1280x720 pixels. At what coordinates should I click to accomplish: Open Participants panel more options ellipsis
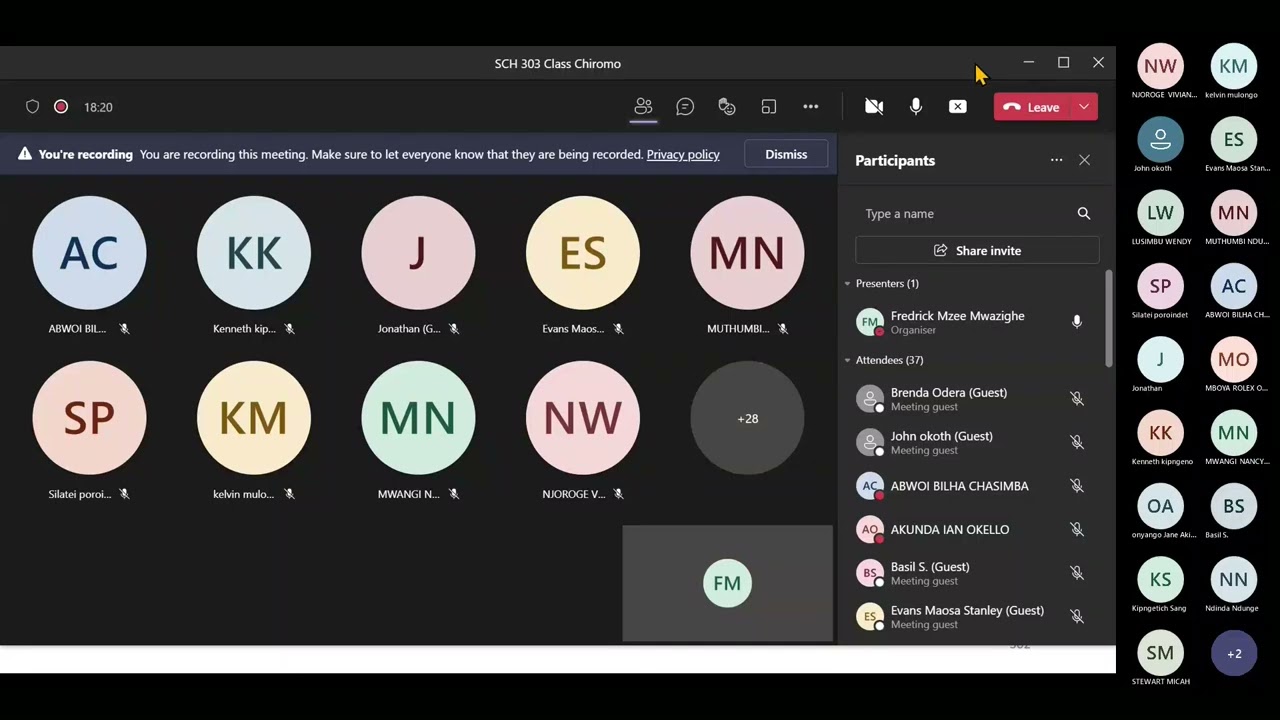[x=1056, y=160]
